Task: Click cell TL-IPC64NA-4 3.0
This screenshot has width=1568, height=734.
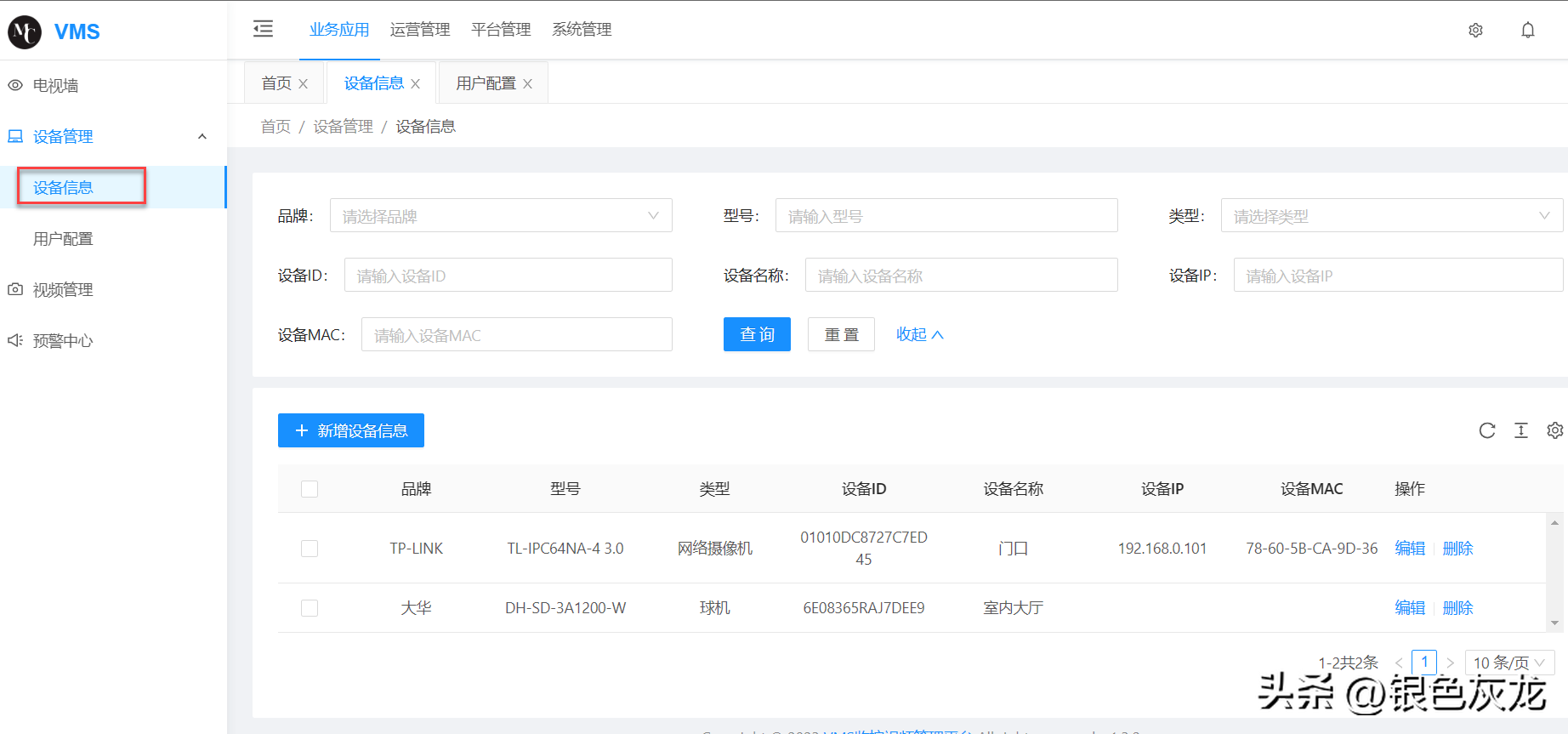Action: [x=565, y=549]
